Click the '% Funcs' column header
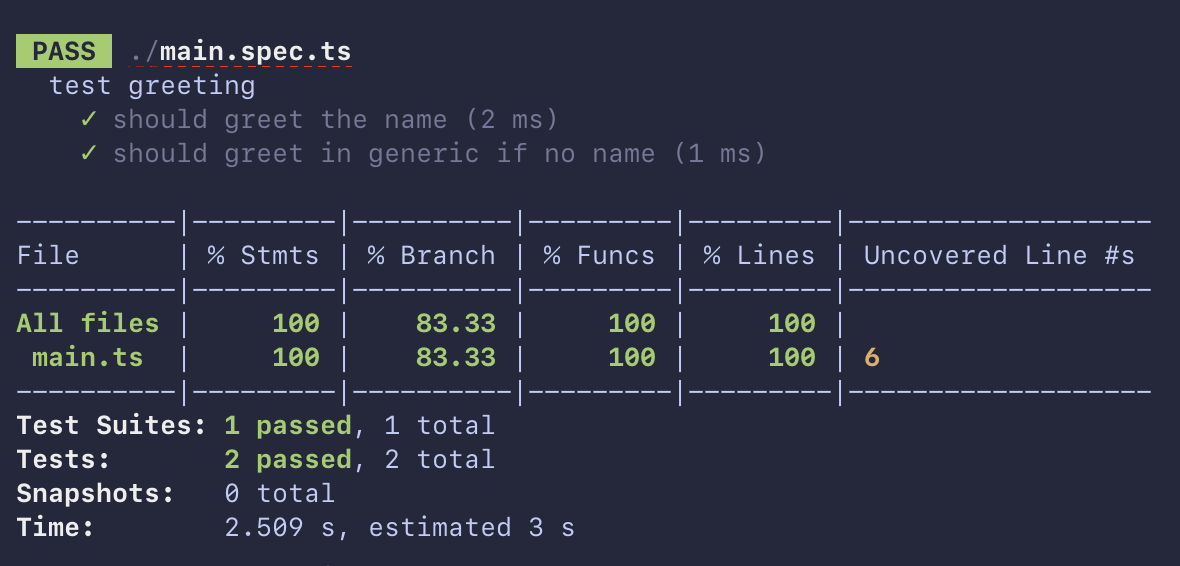The height and width of the screenshot is (566, 1180). click(600, 255)
